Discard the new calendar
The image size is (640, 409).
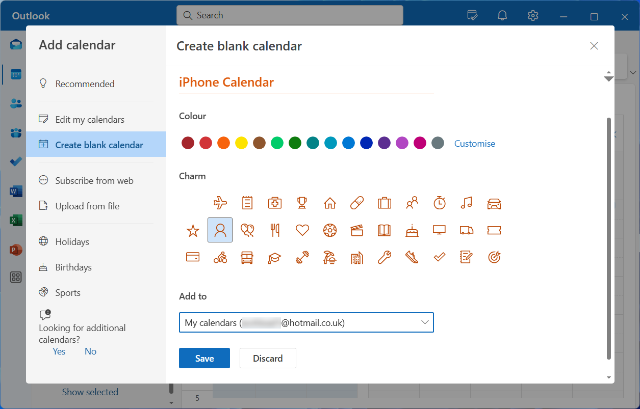pos(268,358)
